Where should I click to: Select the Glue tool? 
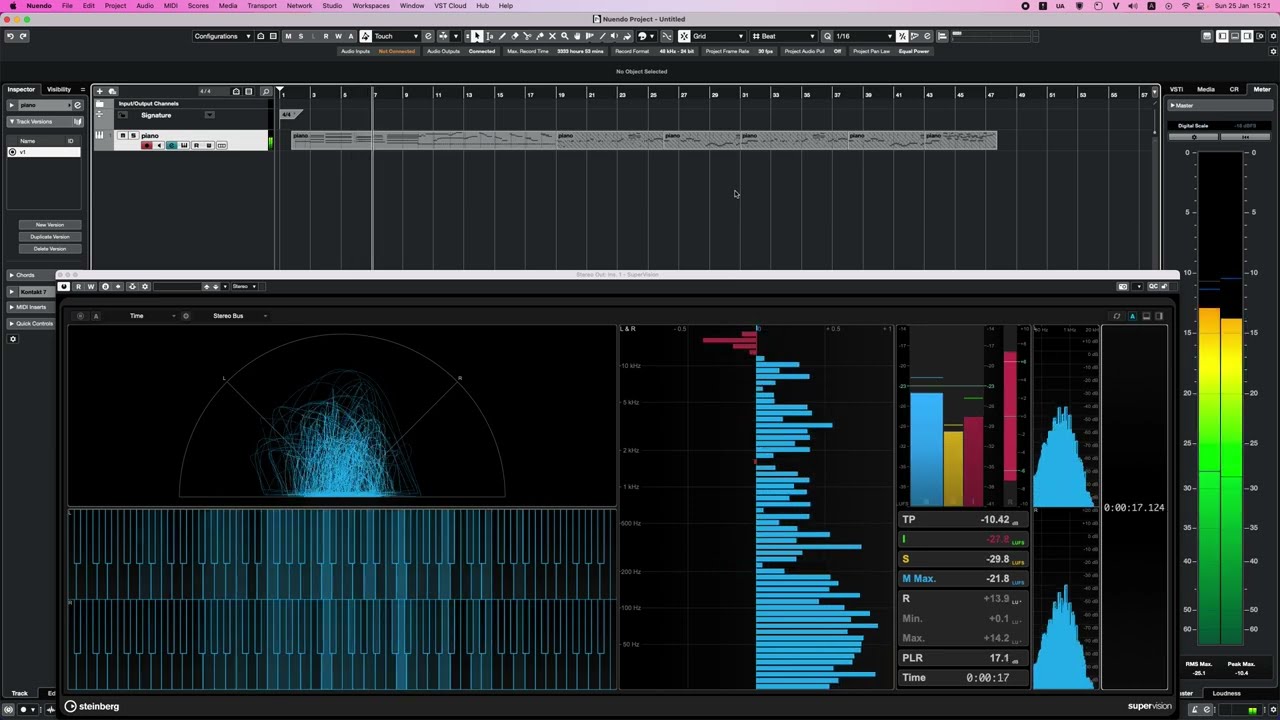tap(539, 36)
